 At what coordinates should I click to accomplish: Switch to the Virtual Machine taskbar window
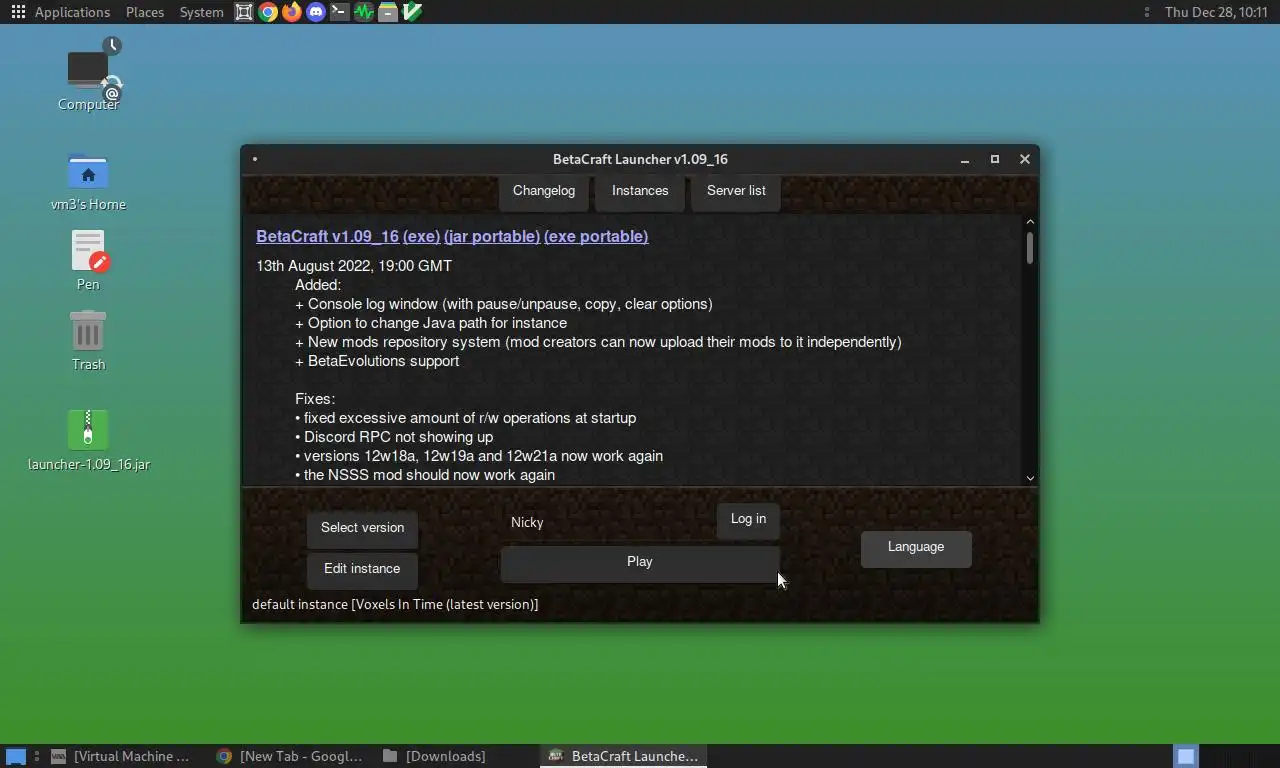[121, 756]
